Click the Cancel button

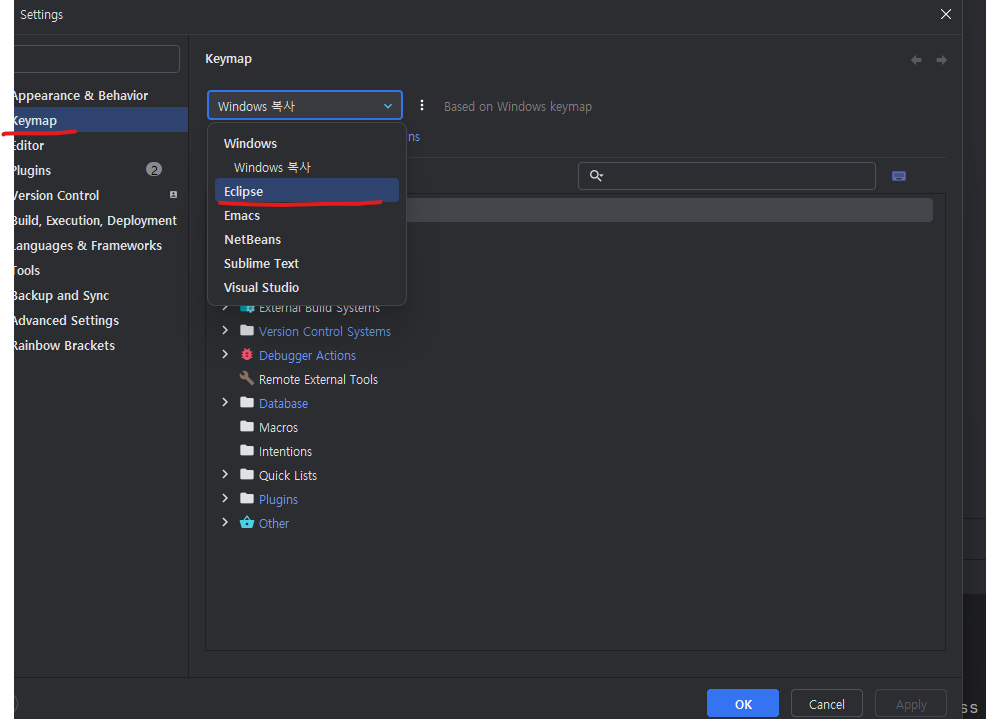click(826, 704)
